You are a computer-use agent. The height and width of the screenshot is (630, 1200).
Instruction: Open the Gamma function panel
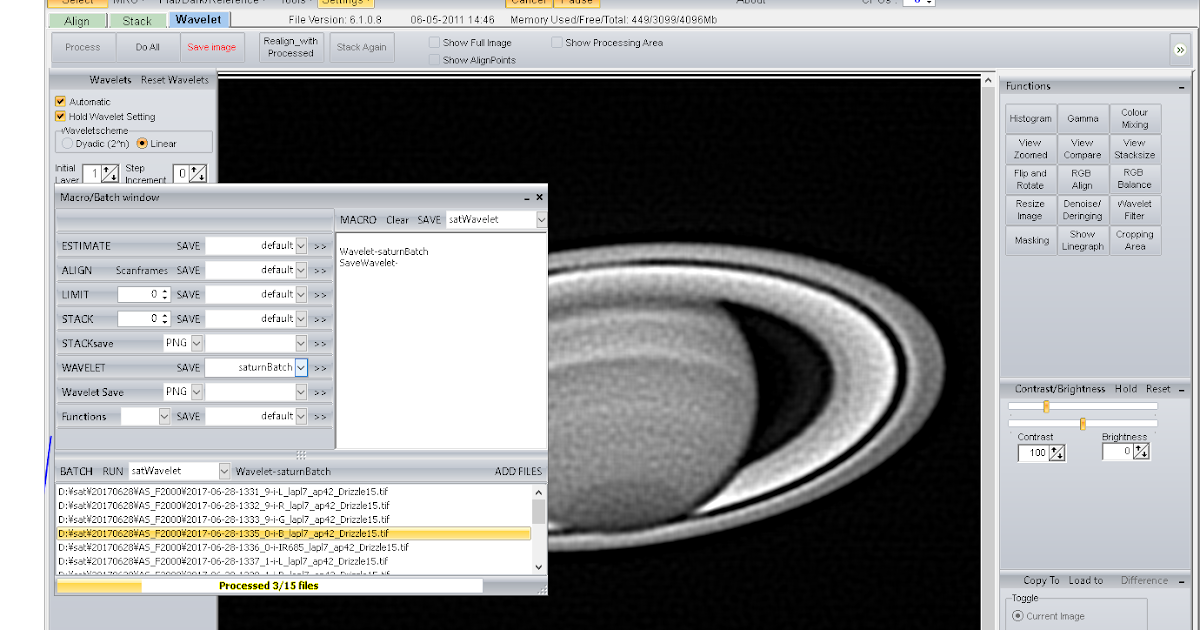coord(1083,118)
